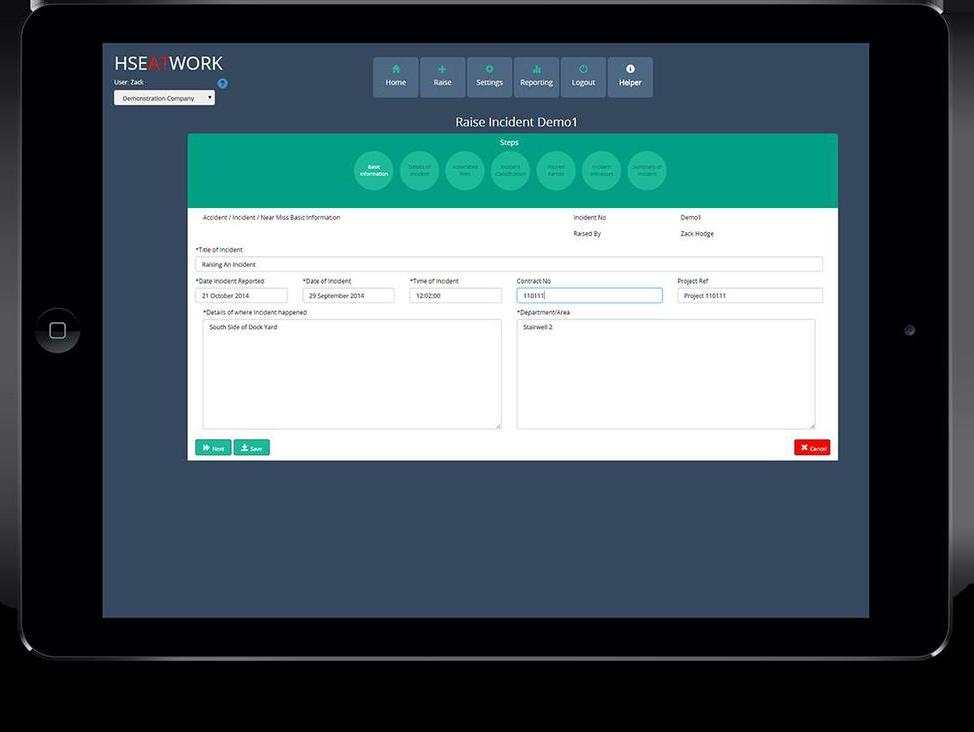Expand the Demonstration Company dropdown
Image resolution: width=974 pixels, height=732 pixels.
164,98
